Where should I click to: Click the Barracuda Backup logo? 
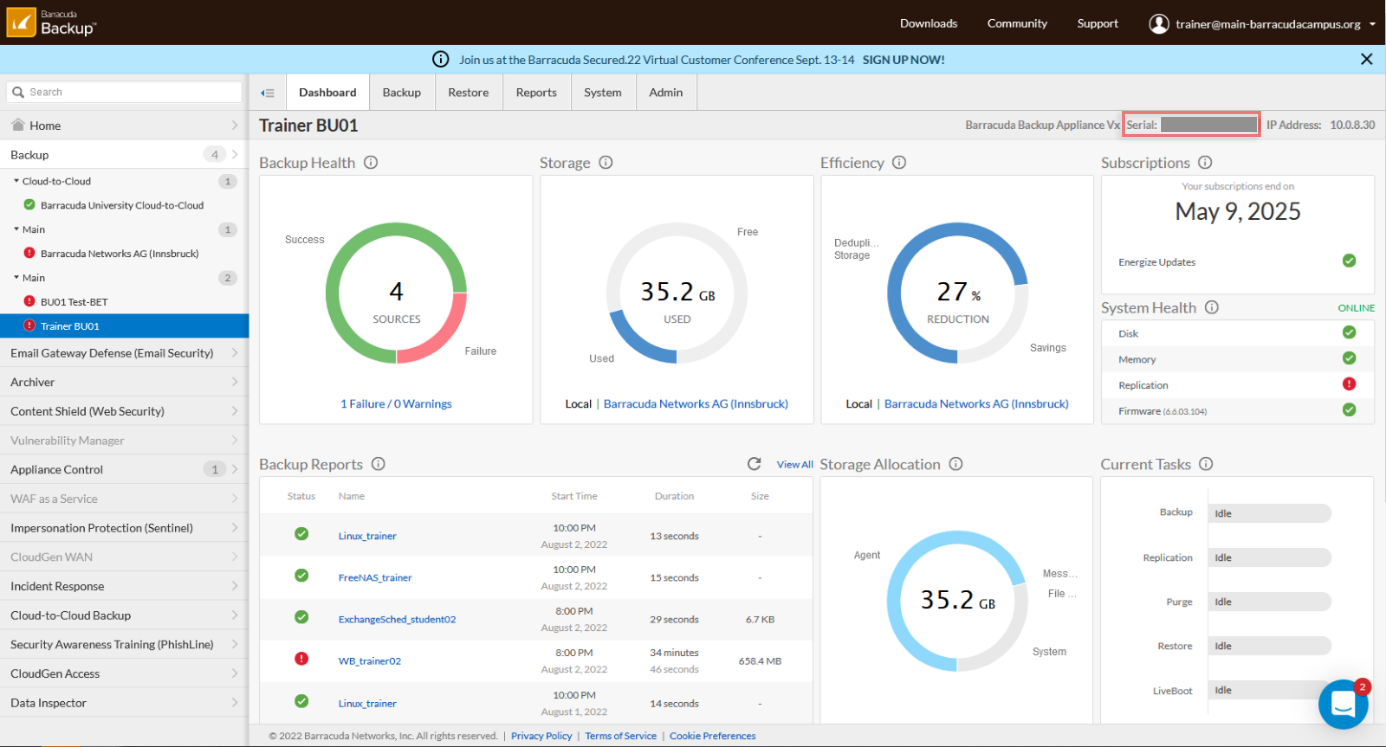click(x=52, y=22)
